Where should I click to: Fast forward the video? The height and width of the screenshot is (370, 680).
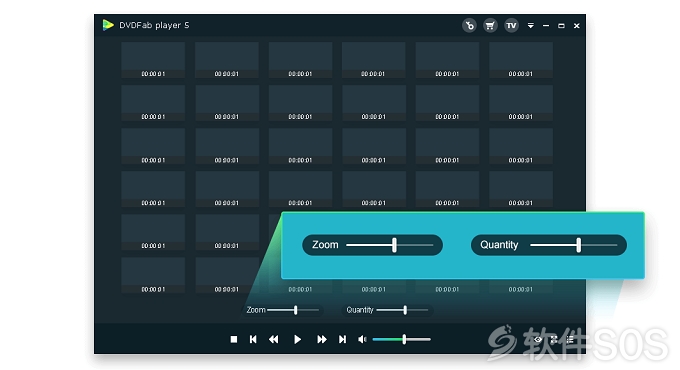[322, 339]
